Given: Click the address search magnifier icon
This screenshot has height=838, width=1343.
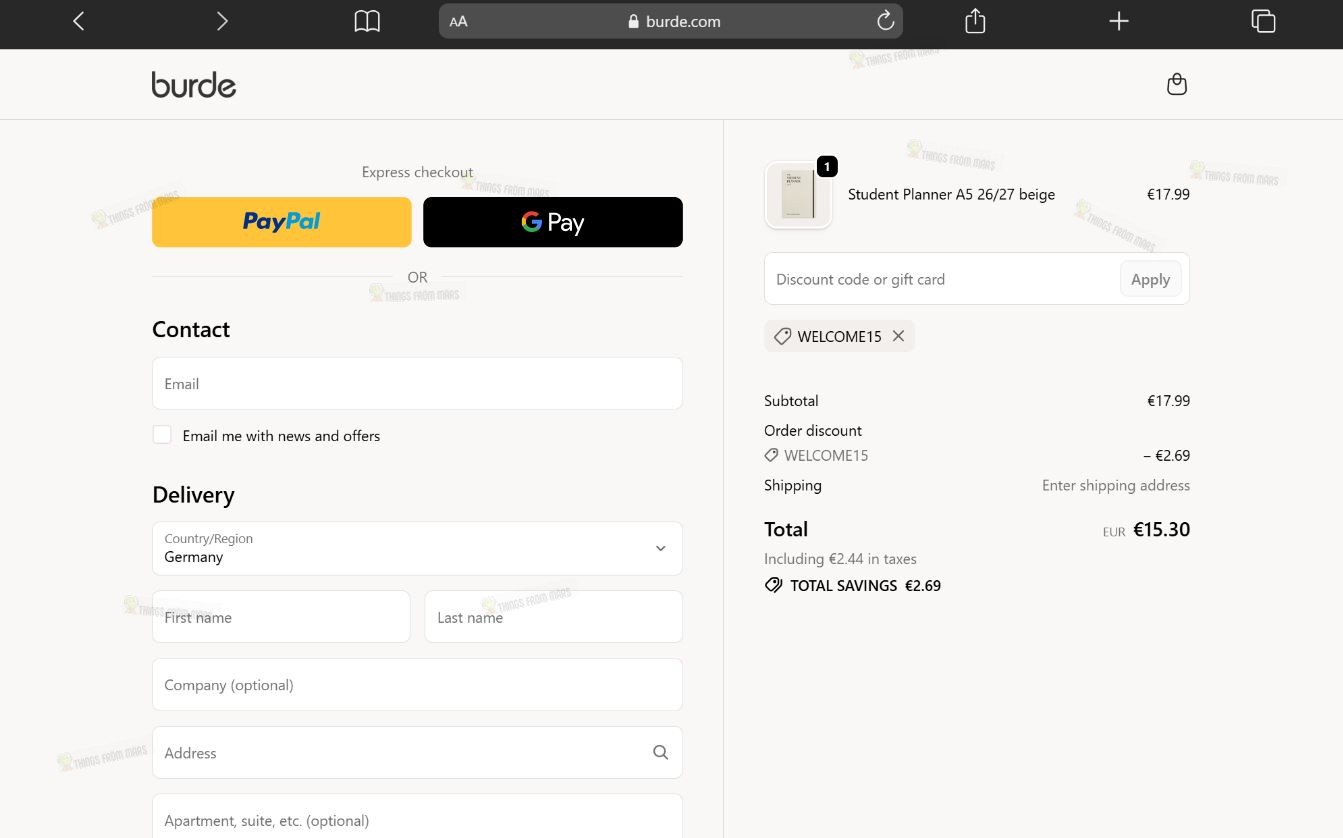Looking at the screenshot, I should 660,752.
